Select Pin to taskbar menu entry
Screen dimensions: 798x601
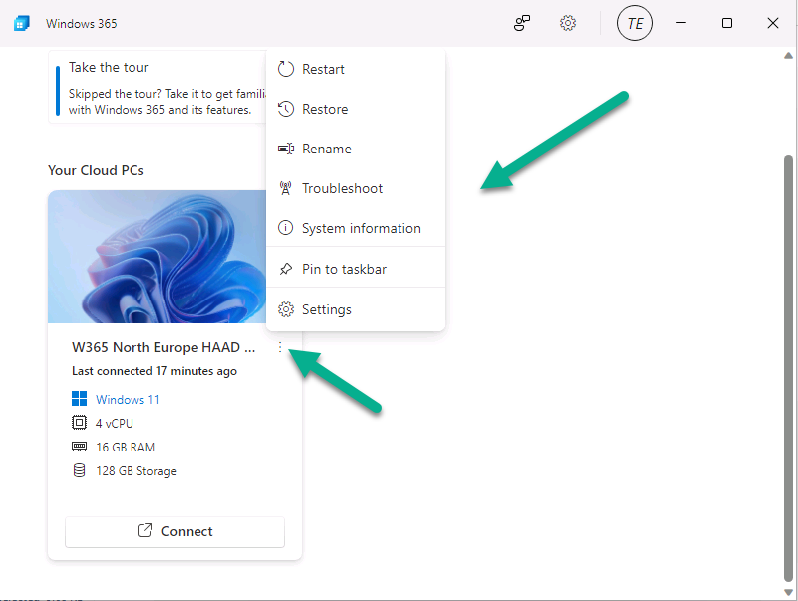point(355,269)
